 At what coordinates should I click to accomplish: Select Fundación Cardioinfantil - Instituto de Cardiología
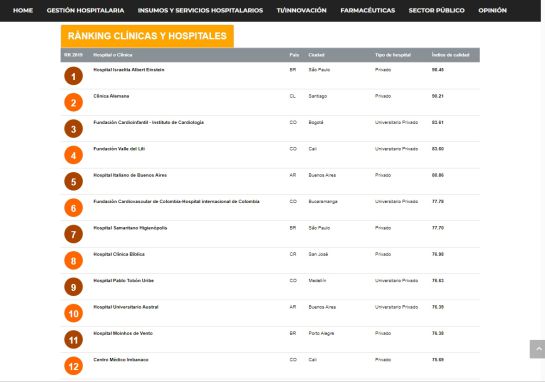pos(148,122)
